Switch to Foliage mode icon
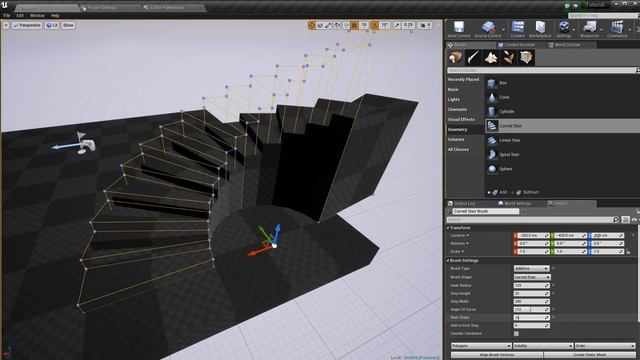 click(x=509, y=58)
